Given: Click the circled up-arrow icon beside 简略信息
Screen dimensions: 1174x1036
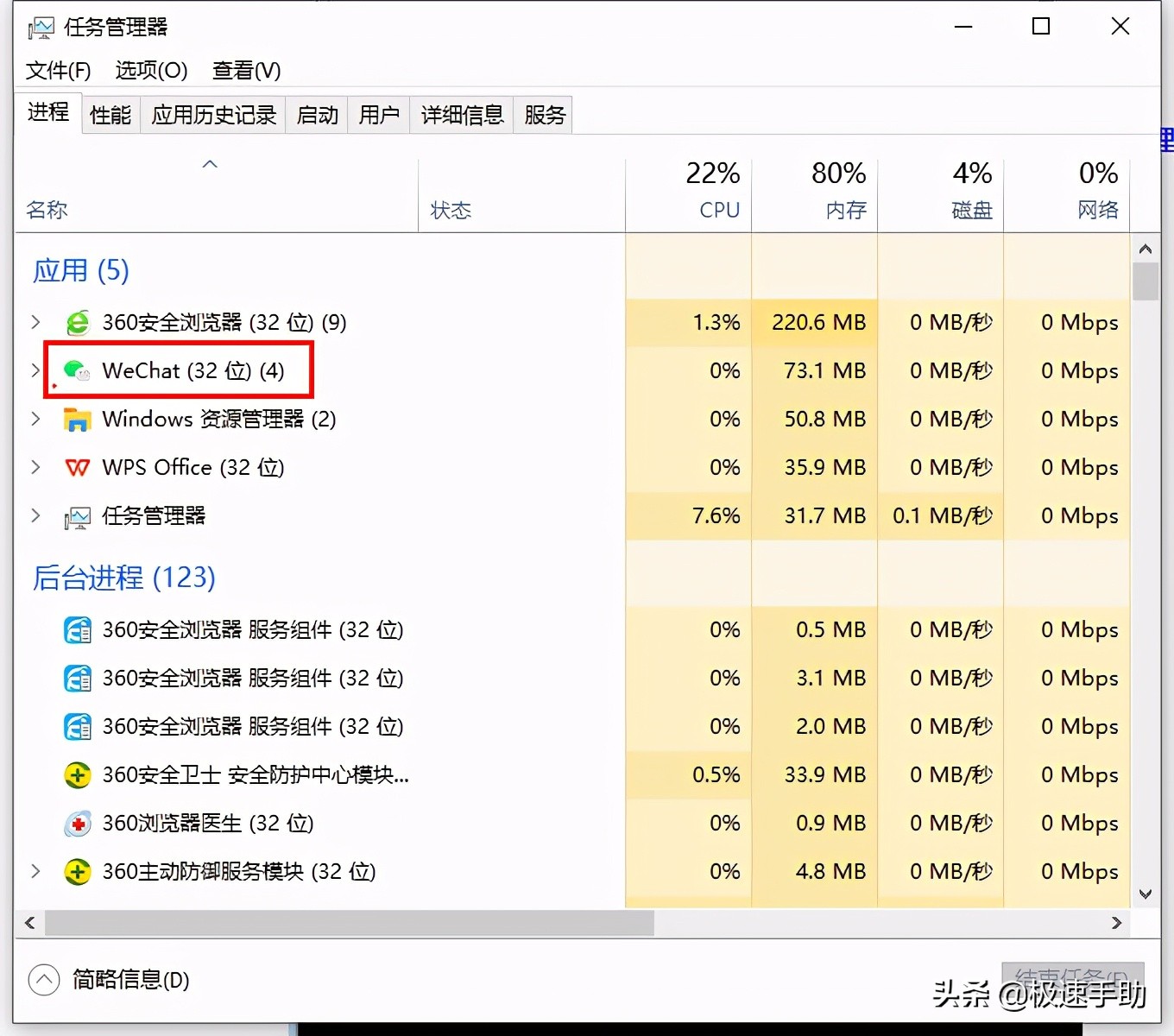Looking at the screenshot, I should point(44,979).
